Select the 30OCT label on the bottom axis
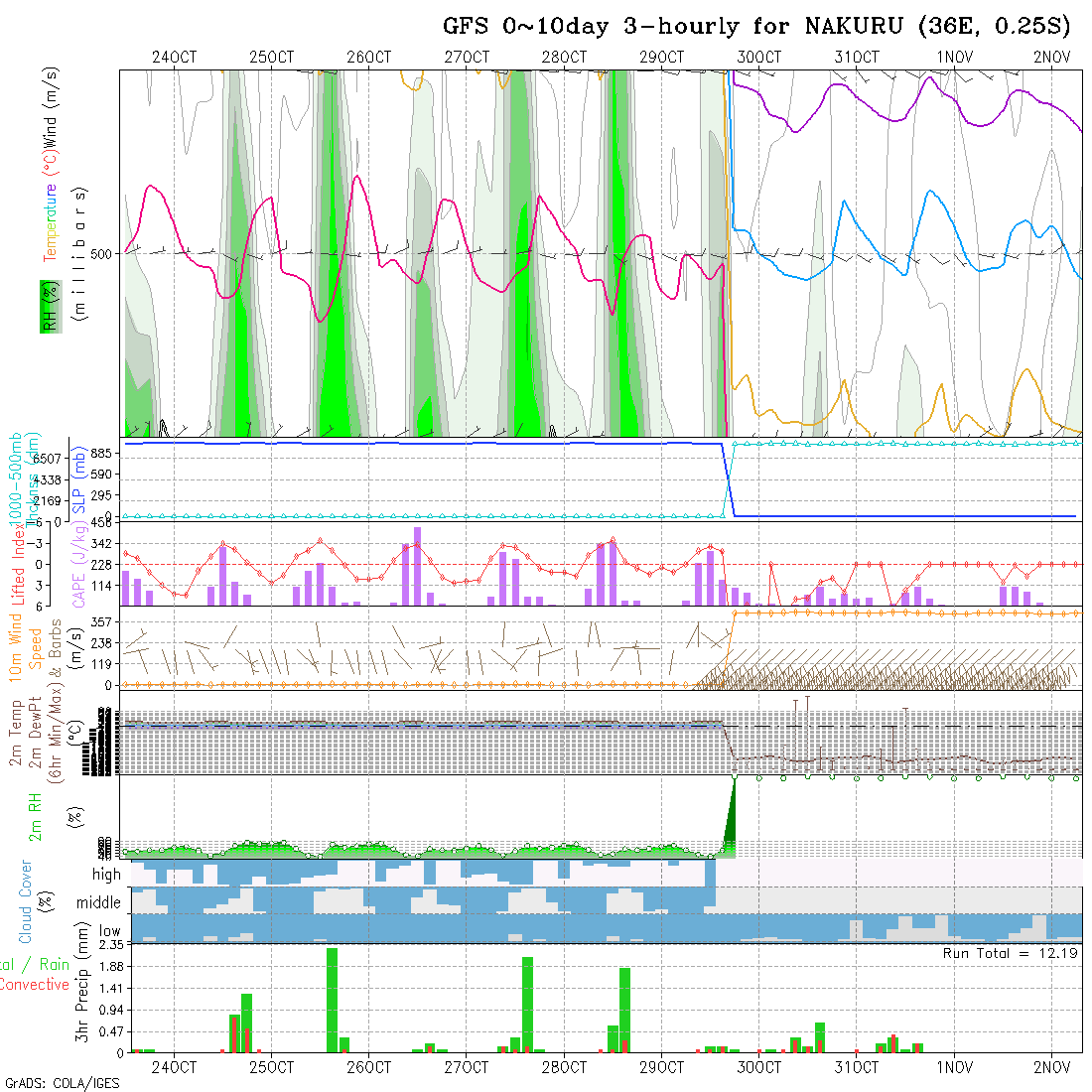 point(759,1068)
